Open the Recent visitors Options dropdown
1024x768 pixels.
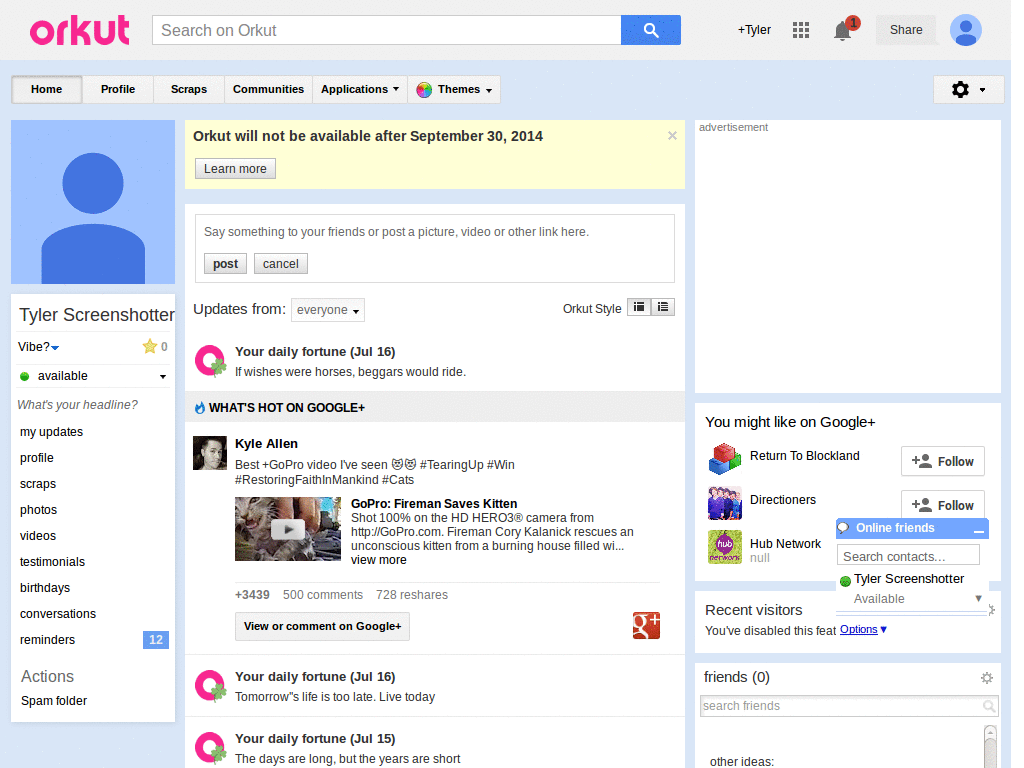point(863,630)
